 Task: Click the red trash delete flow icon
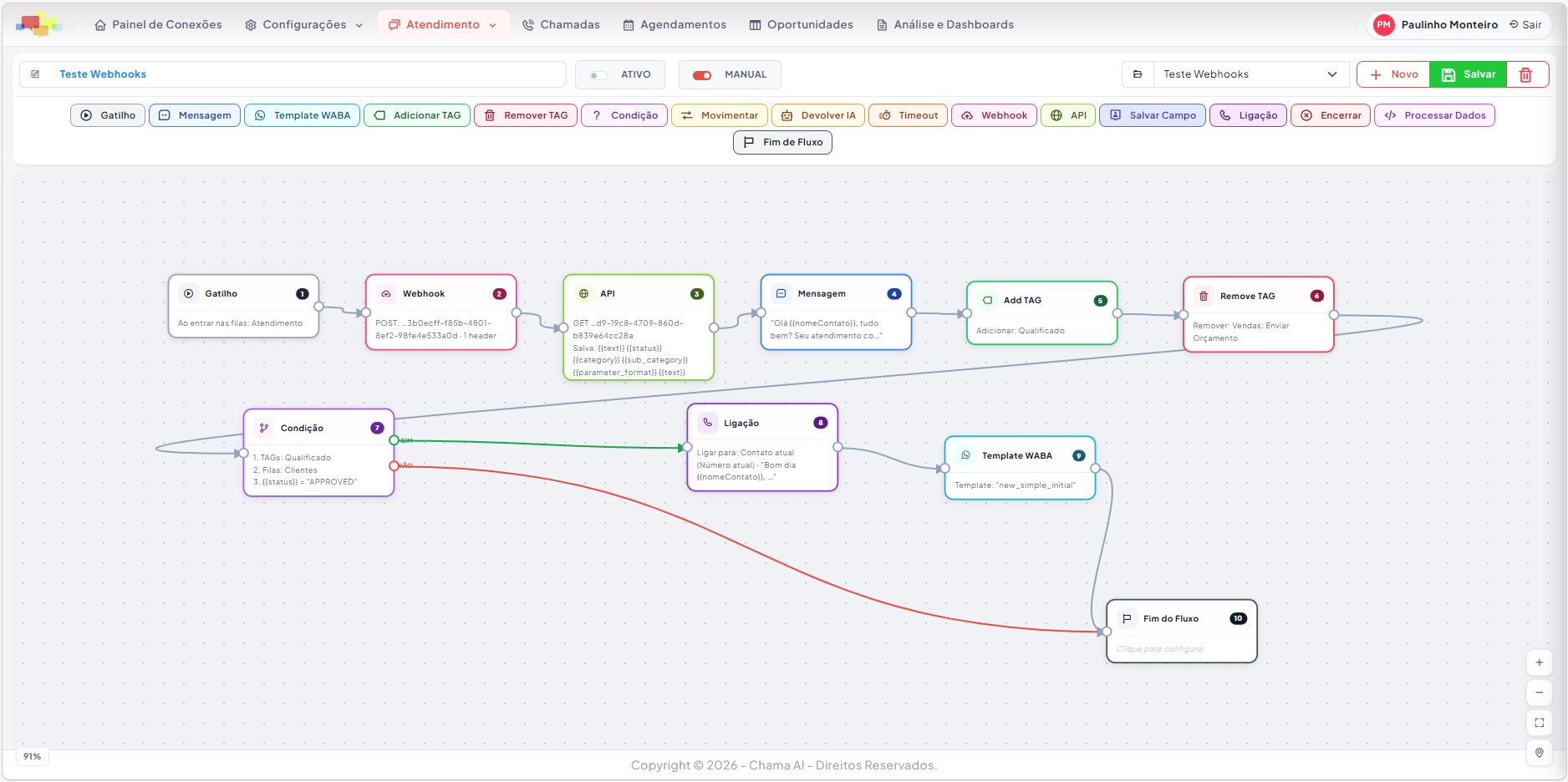(x=1526, y=74)
